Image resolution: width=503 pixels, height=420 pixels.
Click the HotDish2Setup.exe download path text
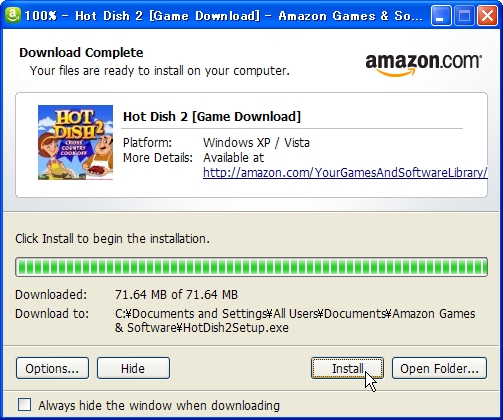pos(295,321)
